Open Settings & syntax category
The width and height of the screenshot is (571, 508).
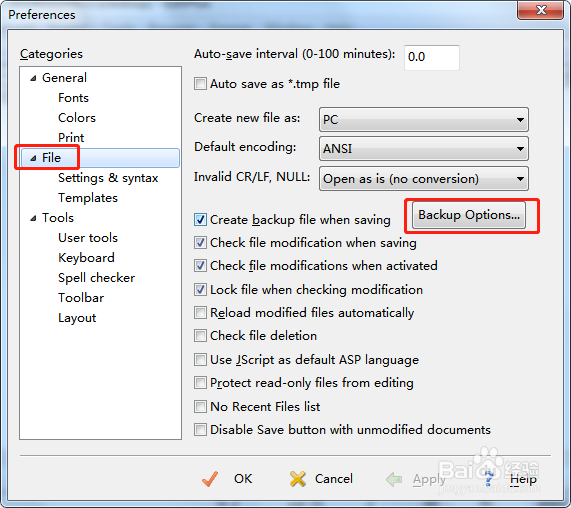pyautogui.click(x=108, y=178)
